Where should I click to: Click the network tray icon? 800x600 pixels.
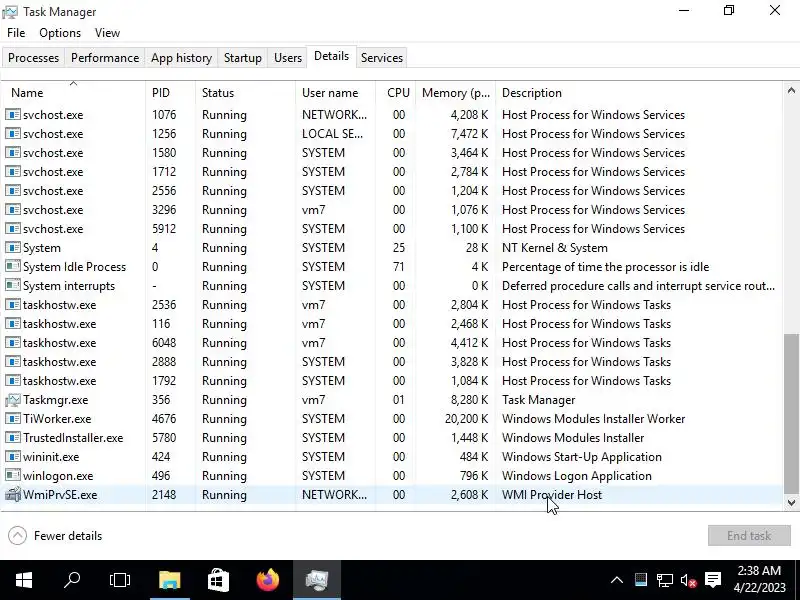(x=664, y=580)
